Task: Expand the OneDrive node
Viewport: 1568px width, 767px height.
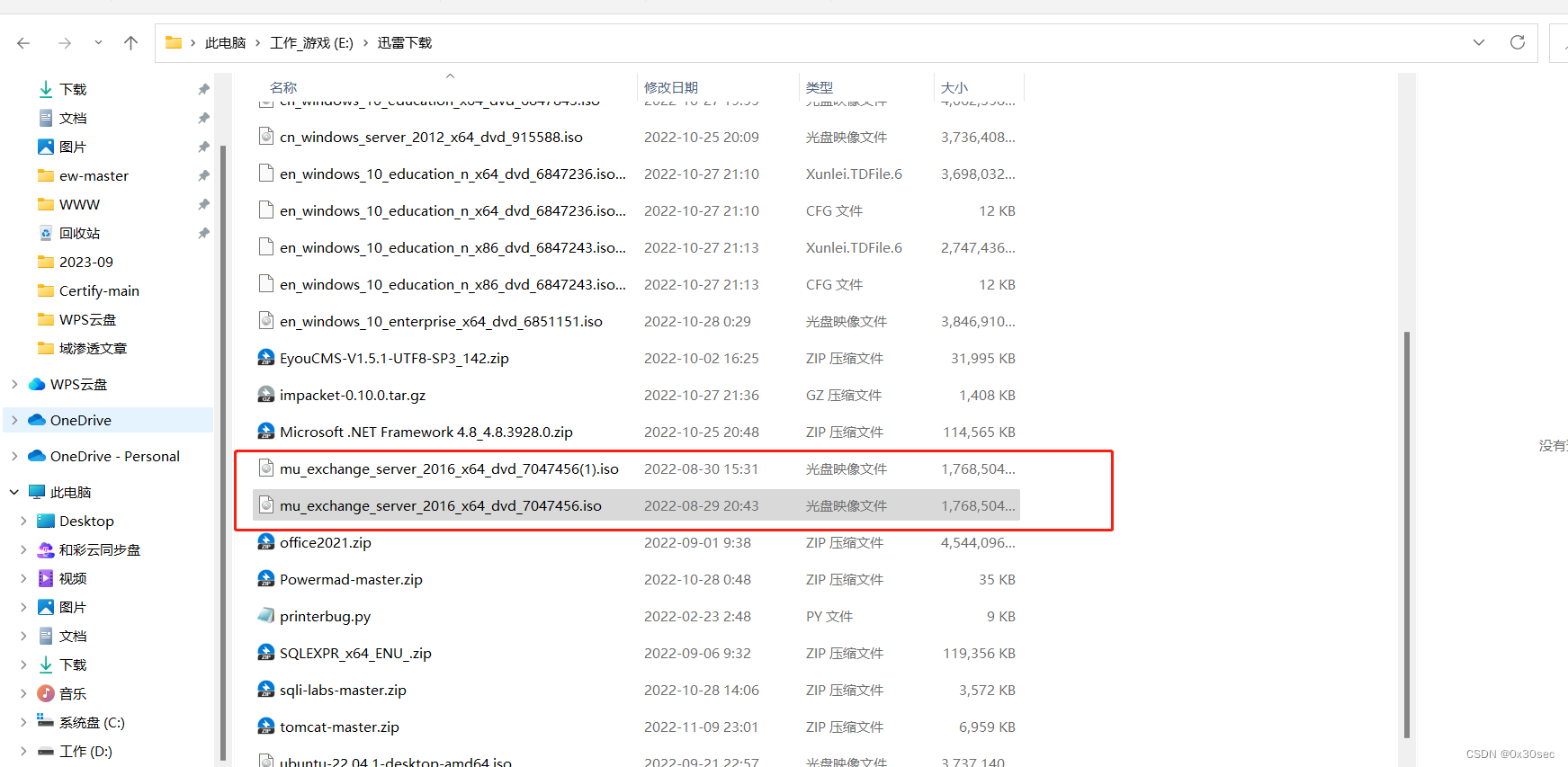Action: point(14,420)
